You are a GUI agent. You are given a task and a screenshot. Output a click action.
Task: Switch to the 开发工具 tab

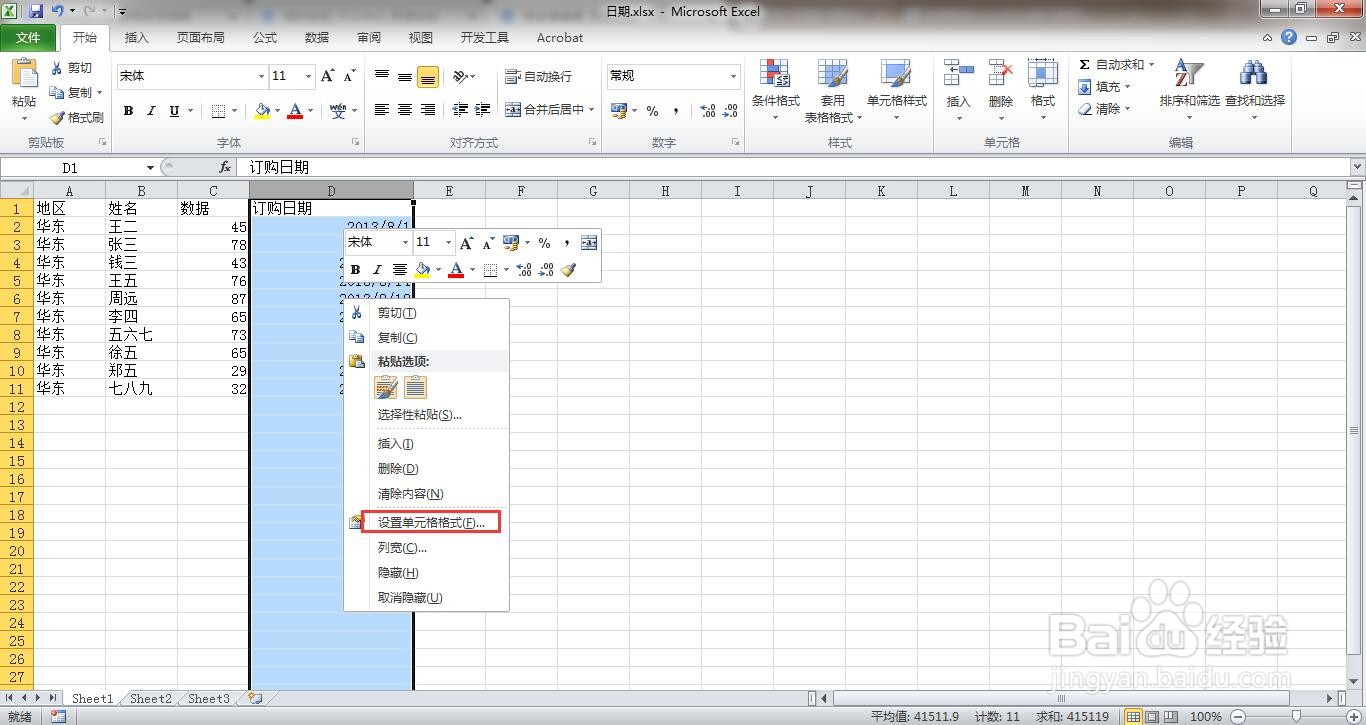484,38
